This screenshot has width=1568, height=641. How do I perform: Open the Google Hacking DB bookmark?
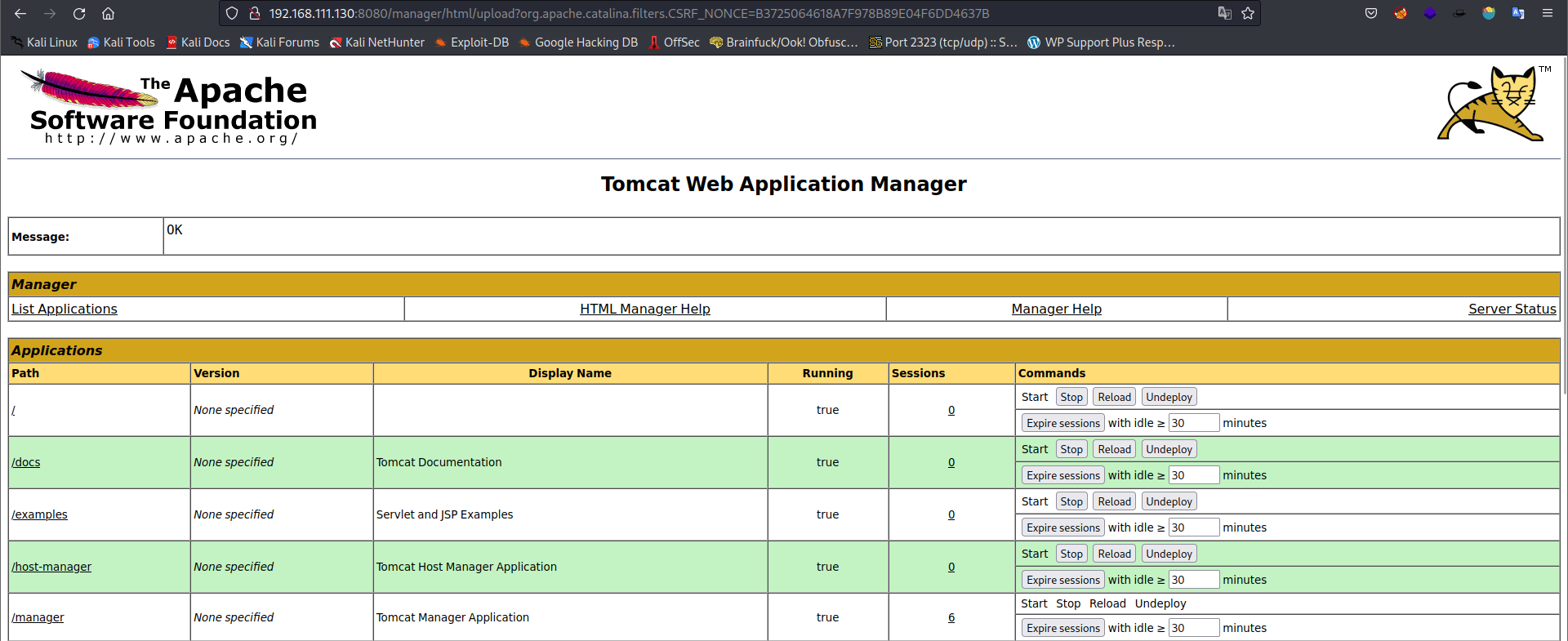coord(578,42)
